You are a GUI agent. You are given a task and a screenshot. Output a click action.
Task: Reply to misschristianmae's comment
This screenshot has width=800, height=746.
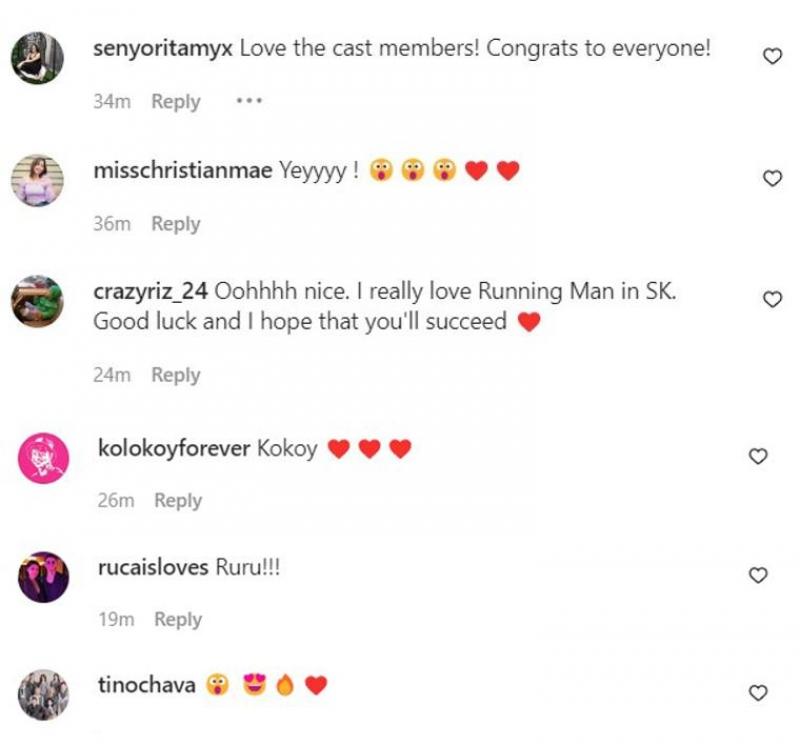[176, 224]
